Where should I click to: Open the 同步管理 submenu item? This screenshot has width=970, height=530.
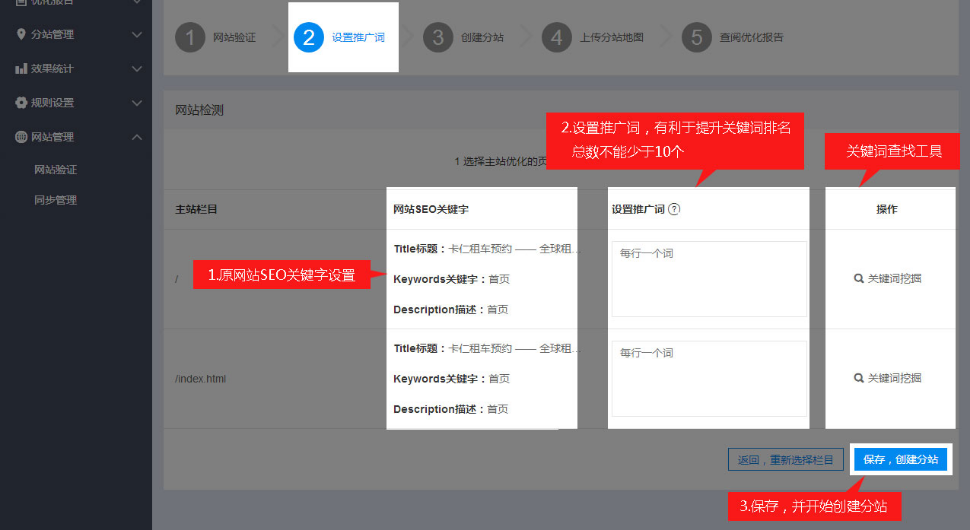[x=56, y=200]
